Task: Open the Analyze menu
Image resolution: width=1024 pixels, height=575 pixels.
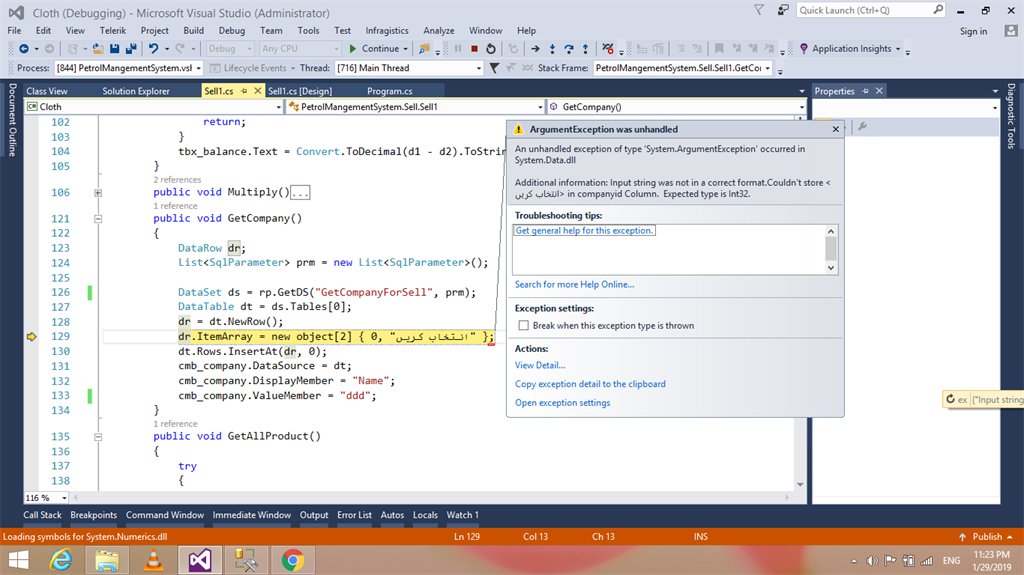Action: tap(439, 31)
